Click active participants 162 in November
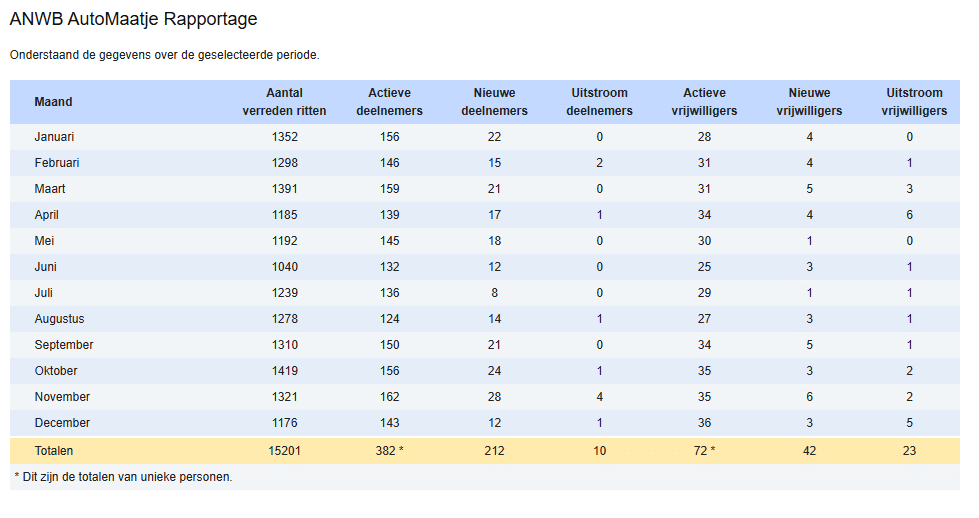The image size is (979, 518). coord(390,397)
